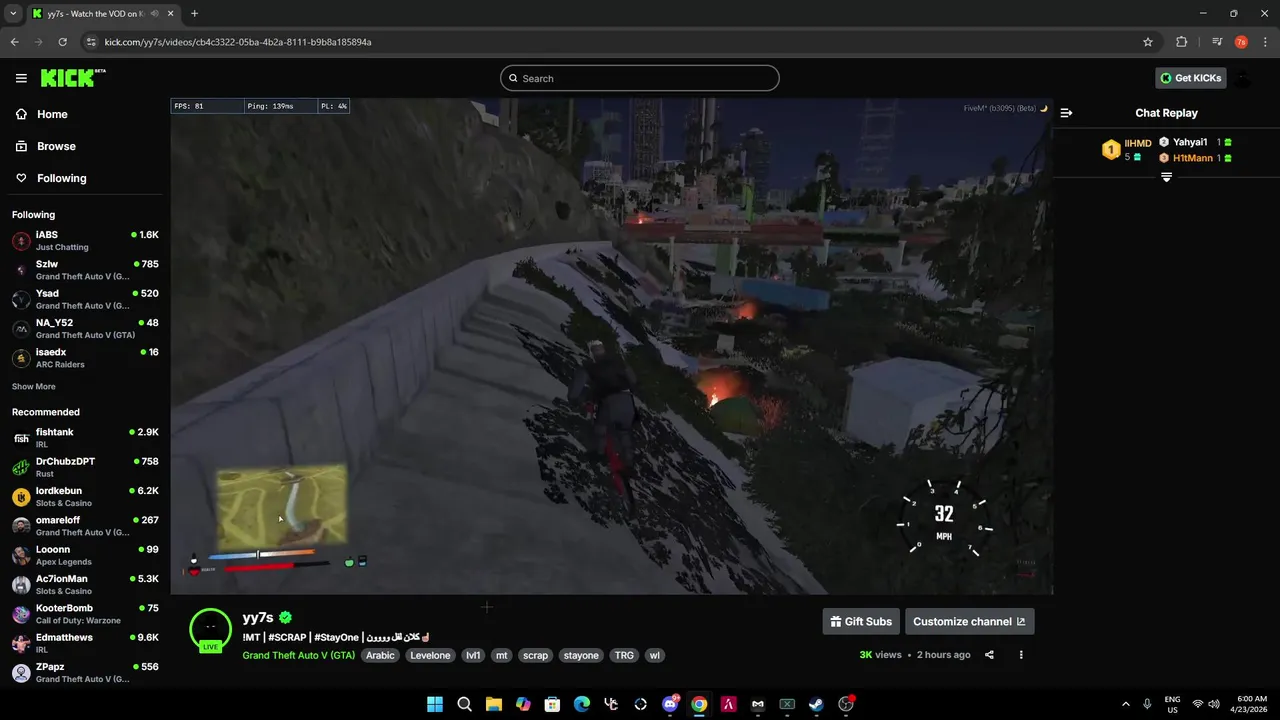This screenshot has height=720, width=1280.
Task: Open recommended channel DrChubzDPT
Action: coord(85,467)
